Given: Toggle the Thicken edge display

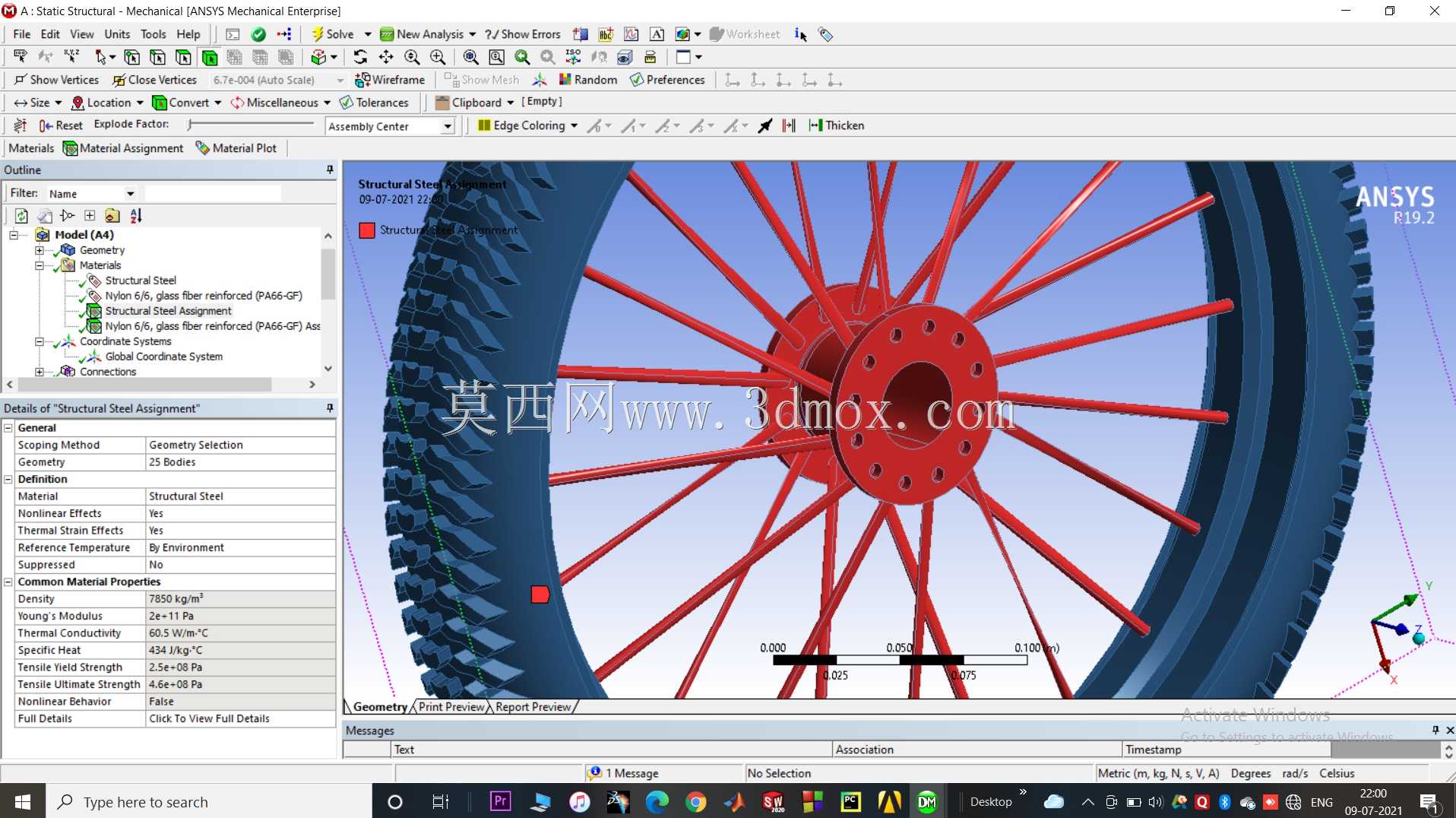Looking at the screenshot, I should click(836, 125).
